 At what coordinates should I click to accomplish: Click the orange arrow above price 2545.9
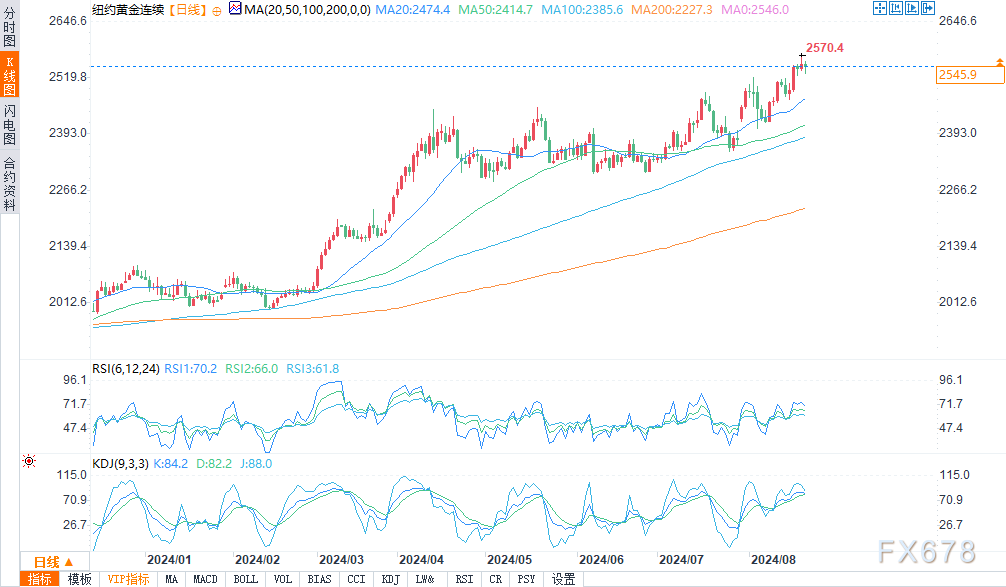1000,62
